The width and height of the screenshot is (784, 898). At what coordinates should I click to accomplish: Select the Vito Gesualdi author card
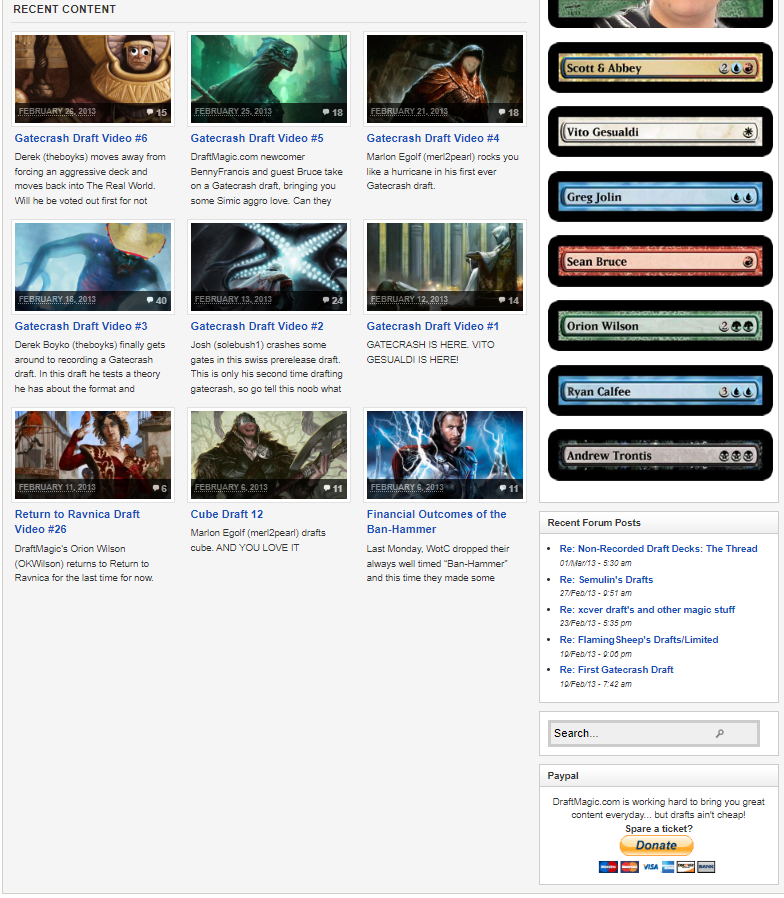coord(660,132)
